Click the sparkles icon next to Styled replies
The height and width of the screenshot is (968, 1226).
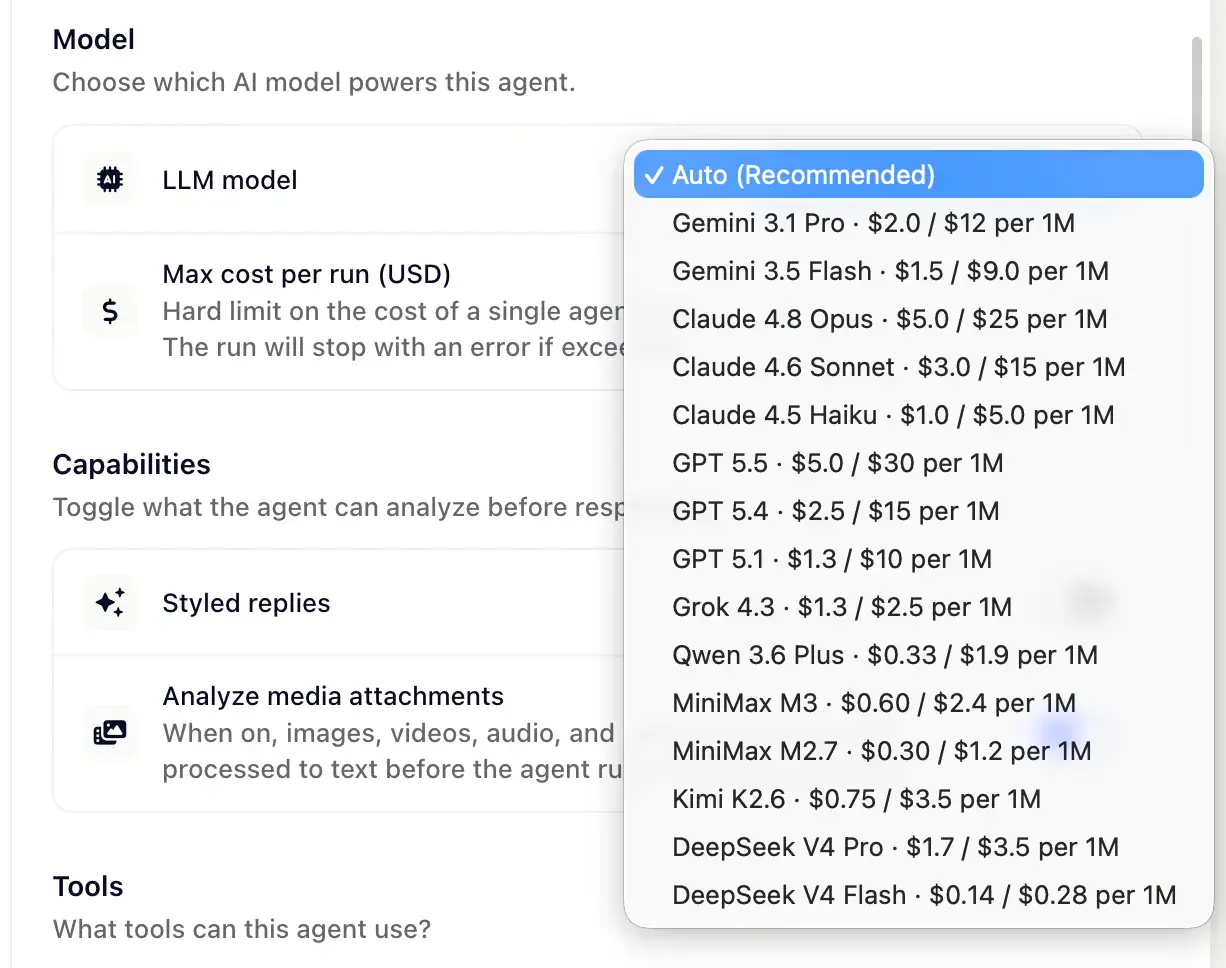(109, 602)
